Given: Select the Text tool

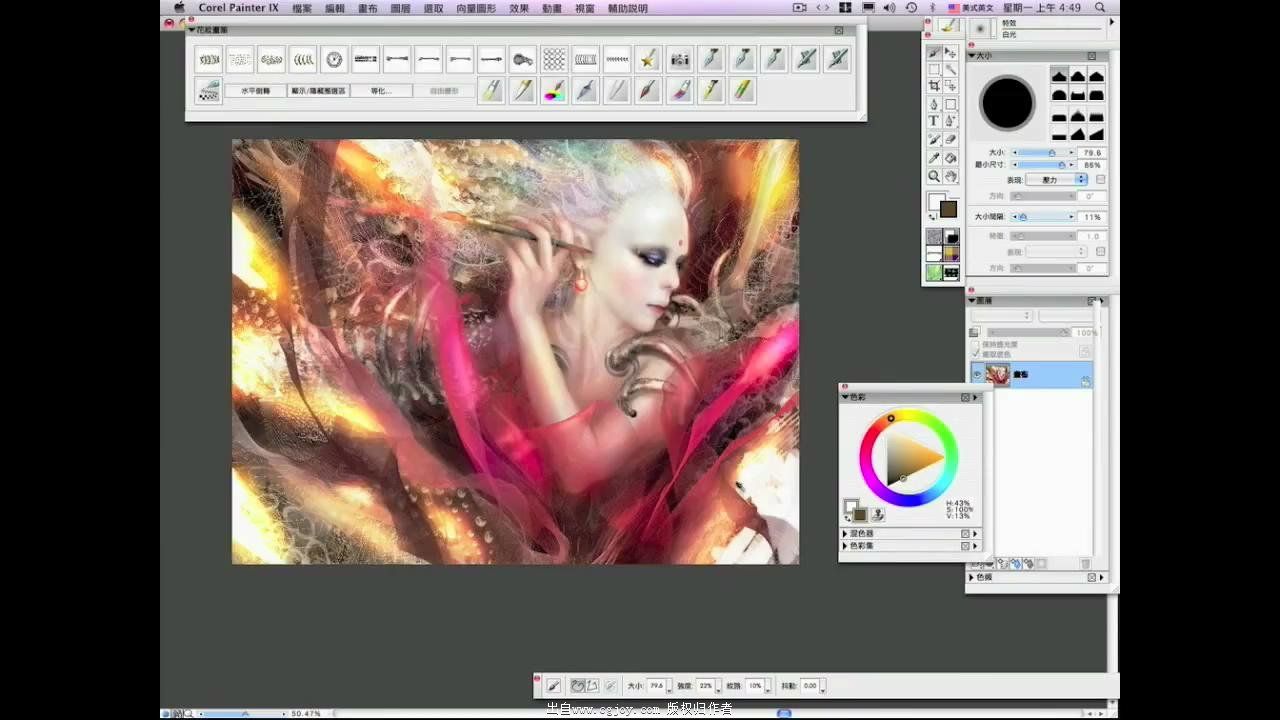Looking at the screenshot, I should pos(933,121).
